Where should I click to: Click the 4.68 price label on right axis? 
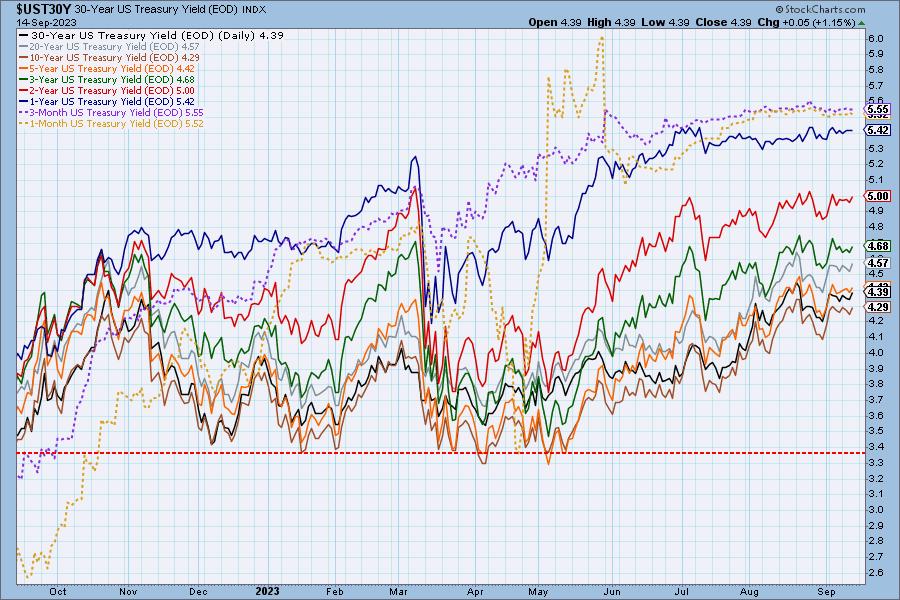[878, 246]
